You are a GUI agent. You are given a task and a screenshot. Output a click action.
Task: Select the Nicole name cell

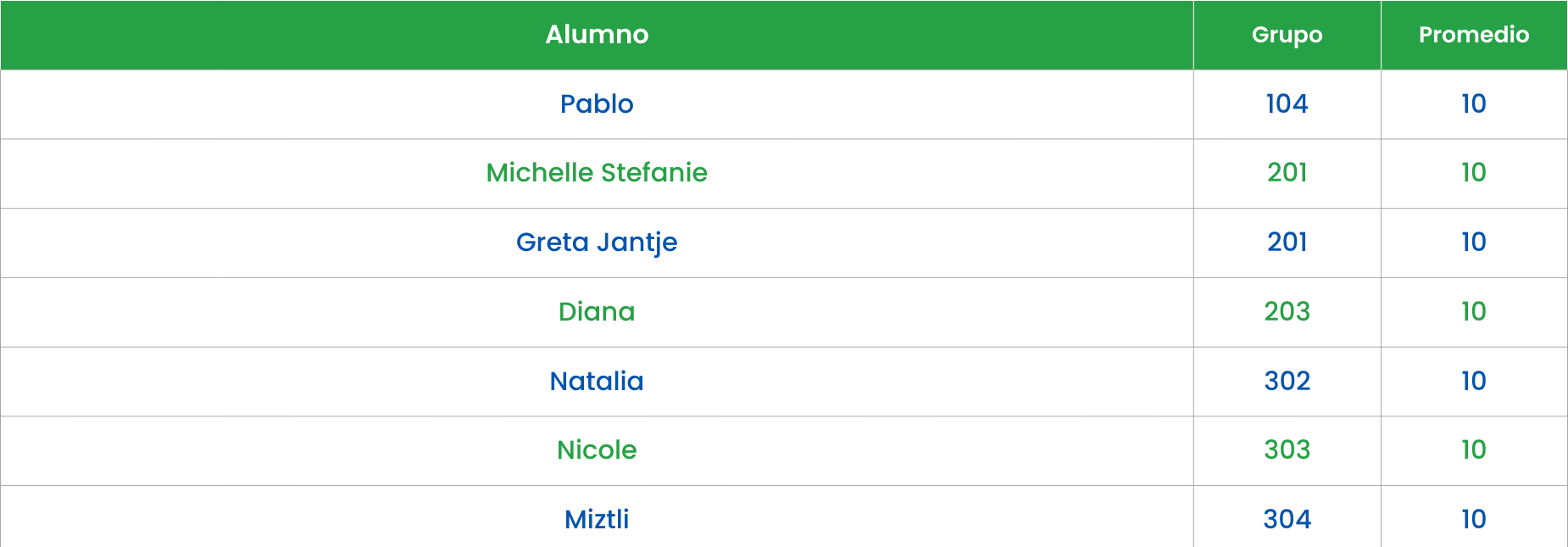pyautogui.click(x=597, y=450)
